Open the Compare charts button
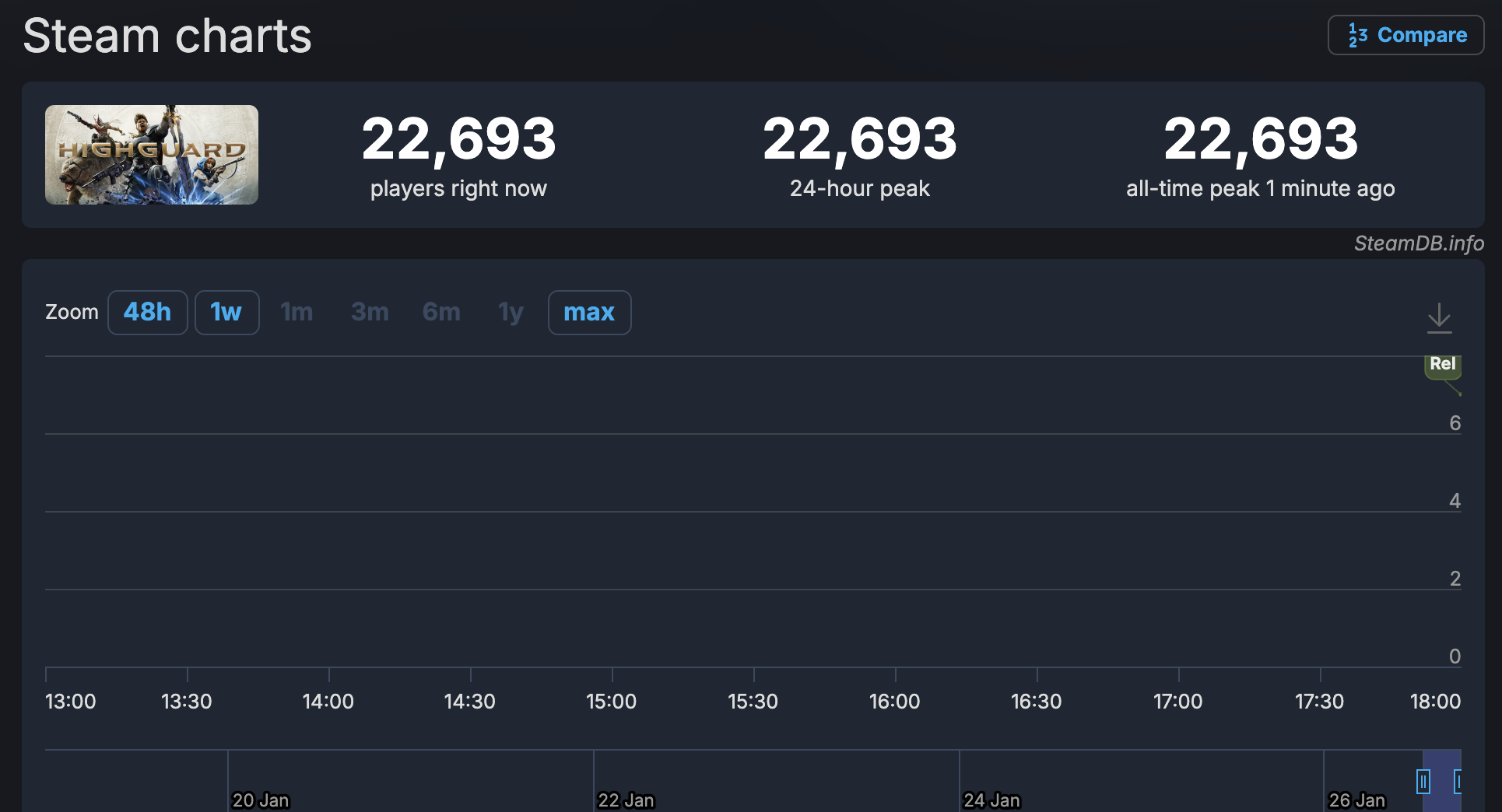 (1405, 35)
